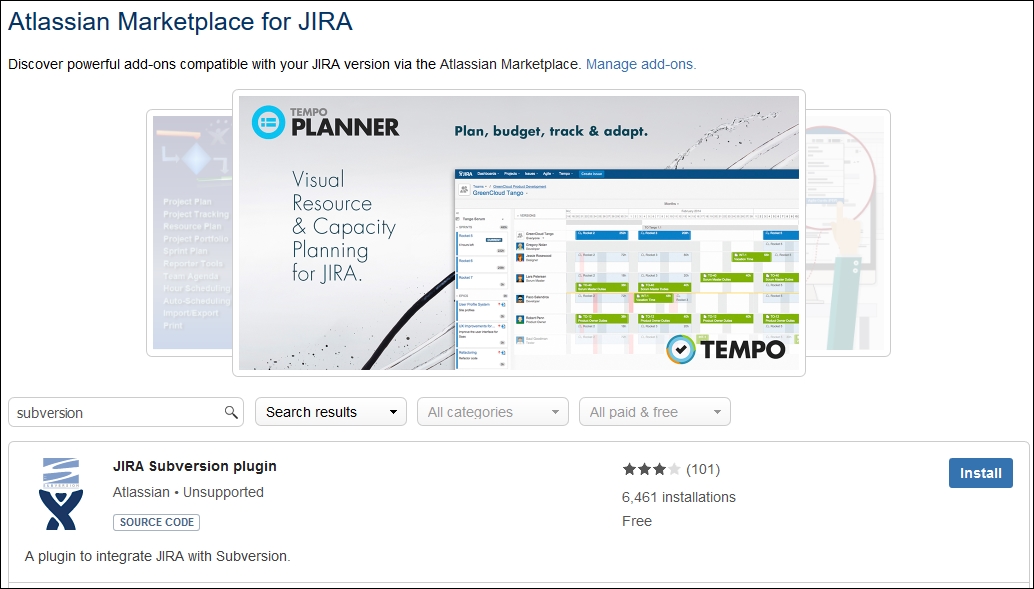This screenshot has height=589, width=1034.
Task: Install the JIRA Subversion plugin
Action: coord(981,473)
